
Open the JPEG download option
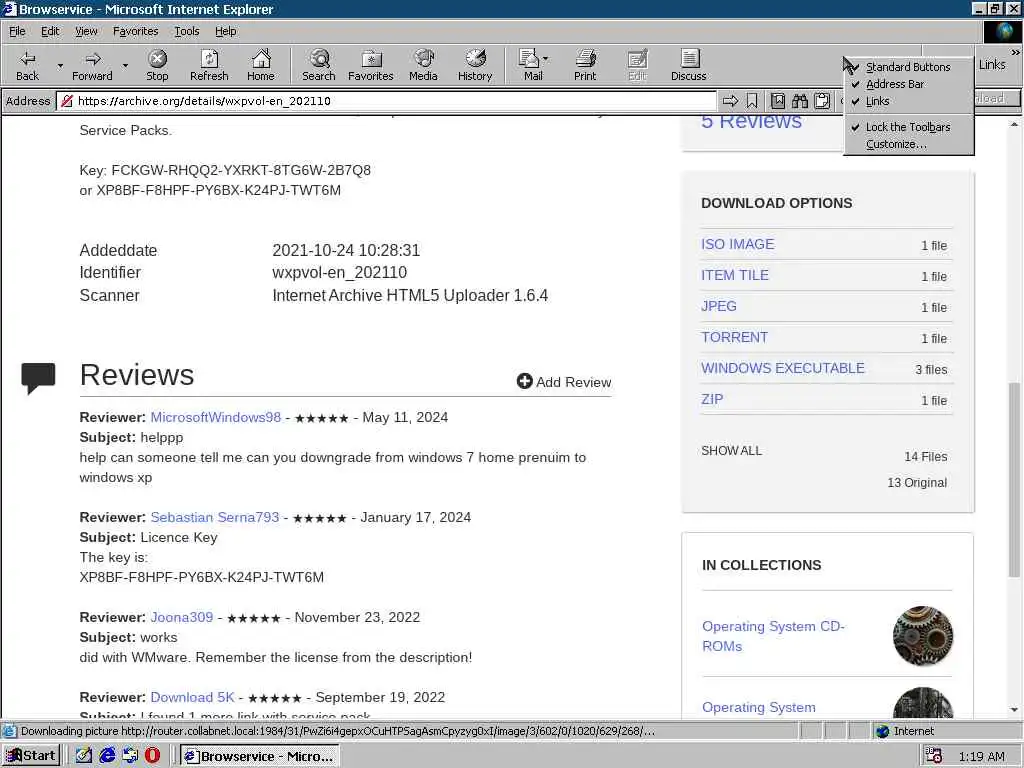click(x=718, y=306)
